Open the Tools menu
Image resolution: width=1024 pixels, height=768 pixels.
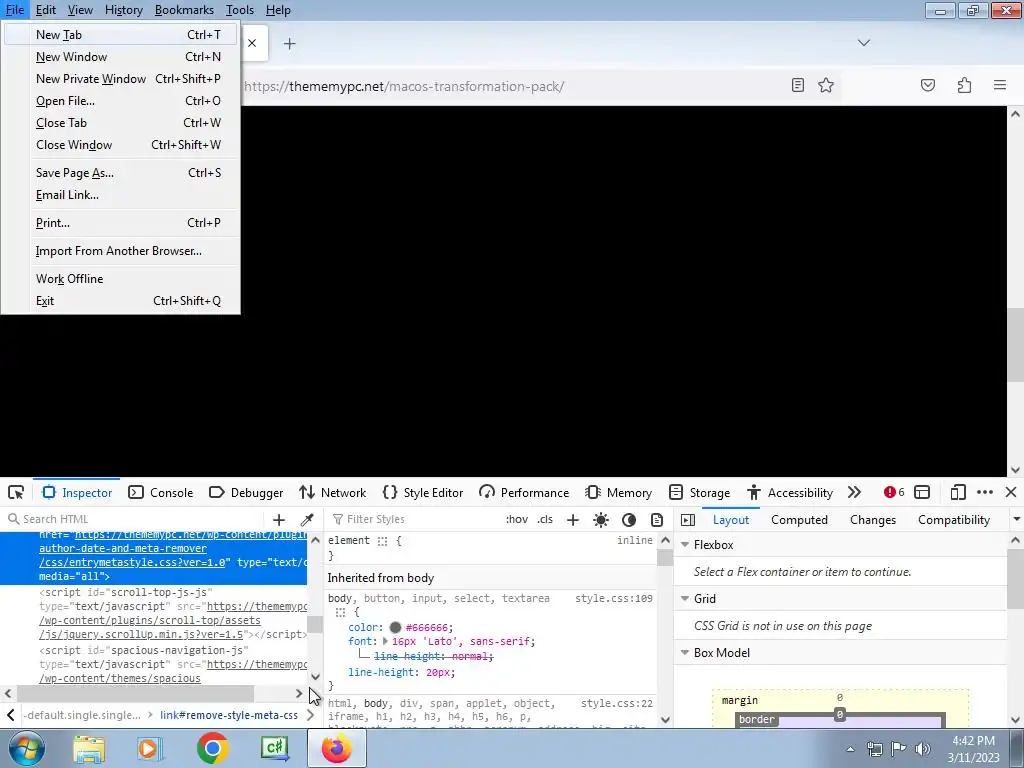pyautogui.click(x=240, y=10)
